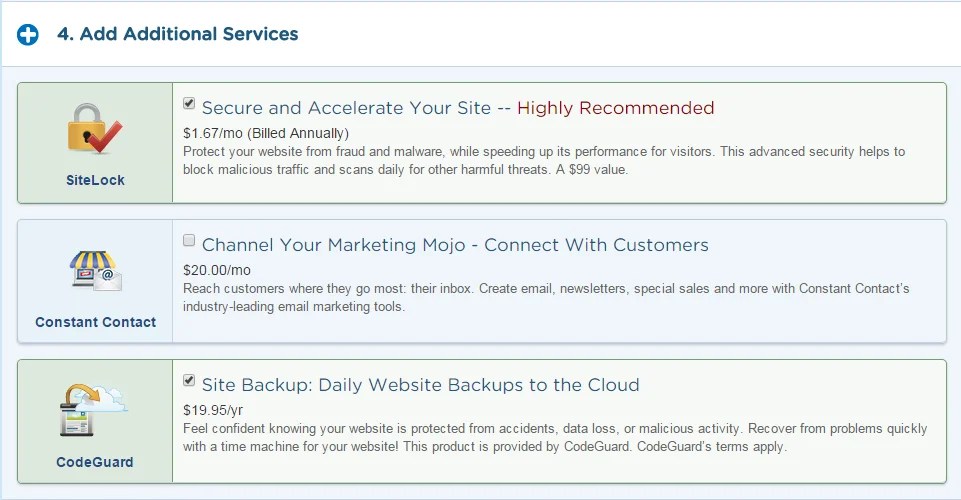
Task: Click the $1.67/mo Billed Annually price
Action: pyautogui.click(x=266, y=133)
